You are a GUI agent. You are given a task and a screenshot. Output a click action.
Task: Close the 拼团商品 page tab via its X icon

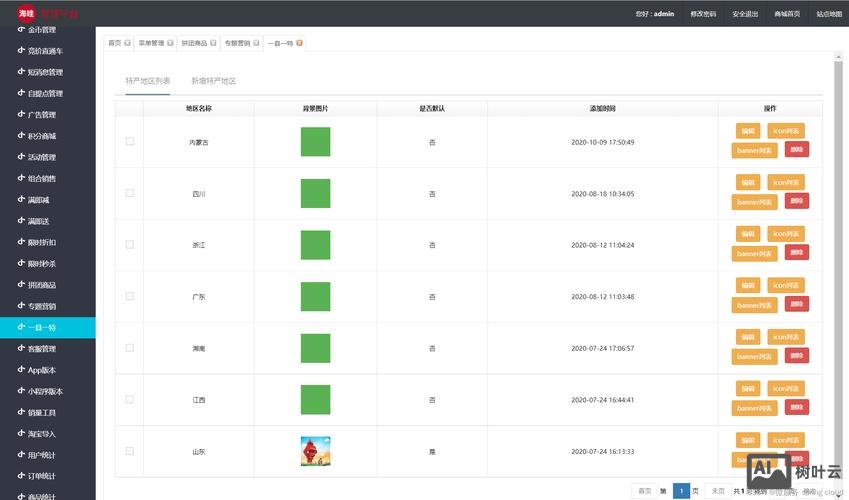pos(214,43)
